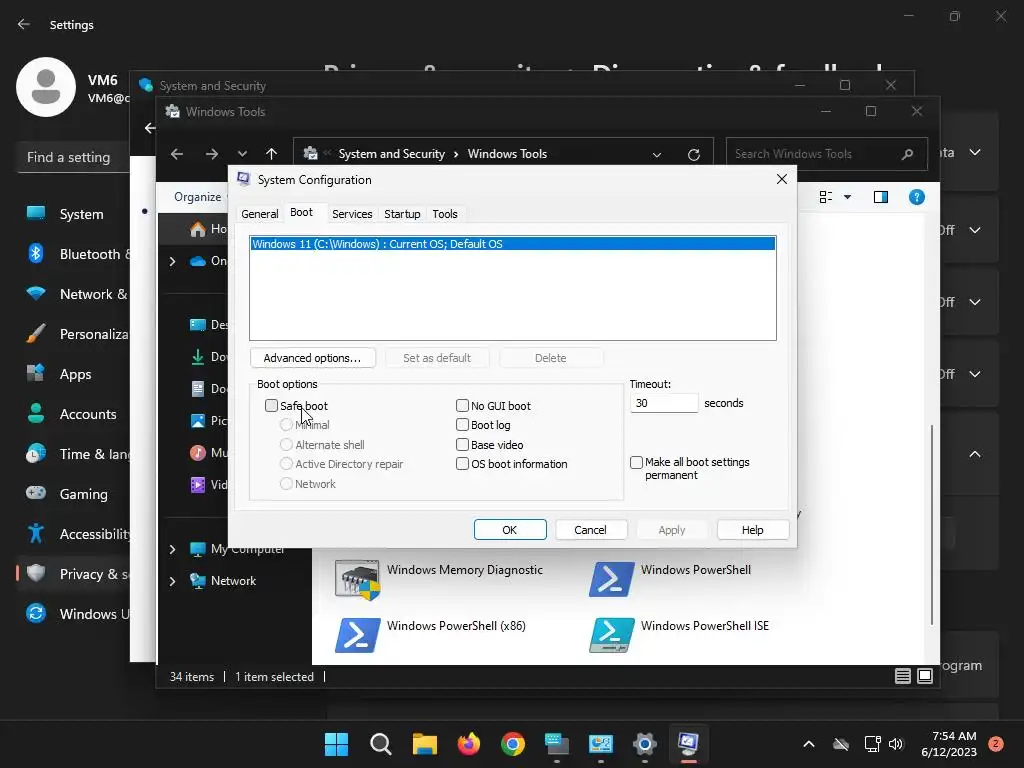Go back in Windows Tools navigation
The image size is (1024, 768).
click(177, 154)
